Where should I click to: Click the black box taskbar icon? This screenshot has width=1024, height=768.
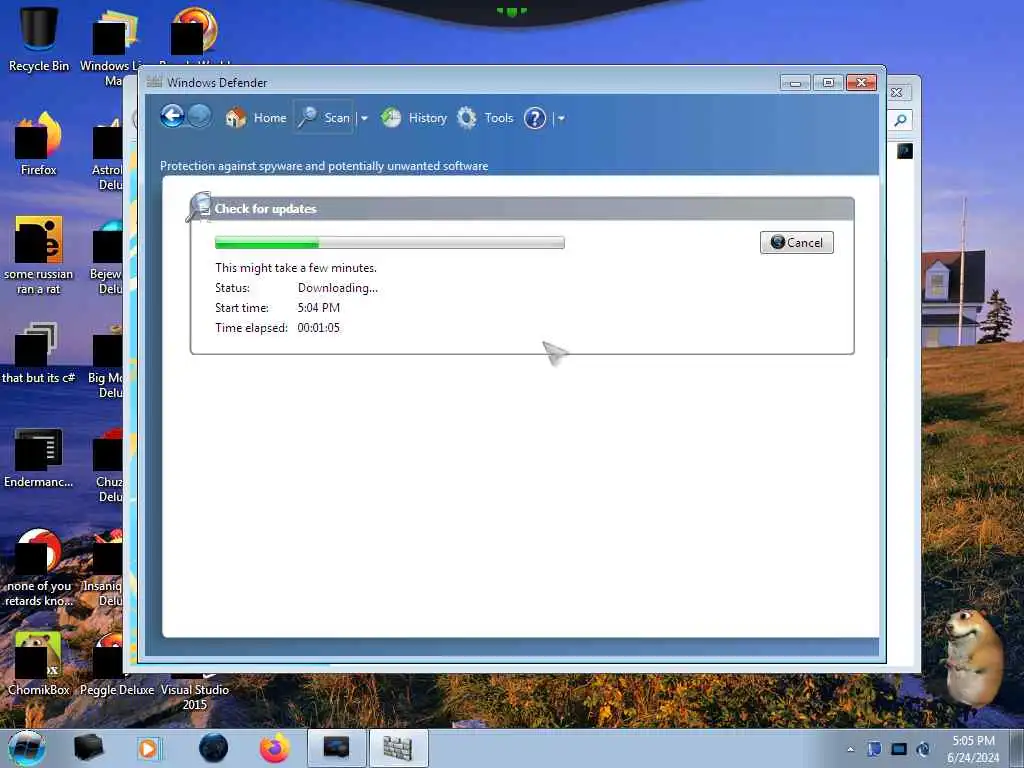click(x=88, y=748)
